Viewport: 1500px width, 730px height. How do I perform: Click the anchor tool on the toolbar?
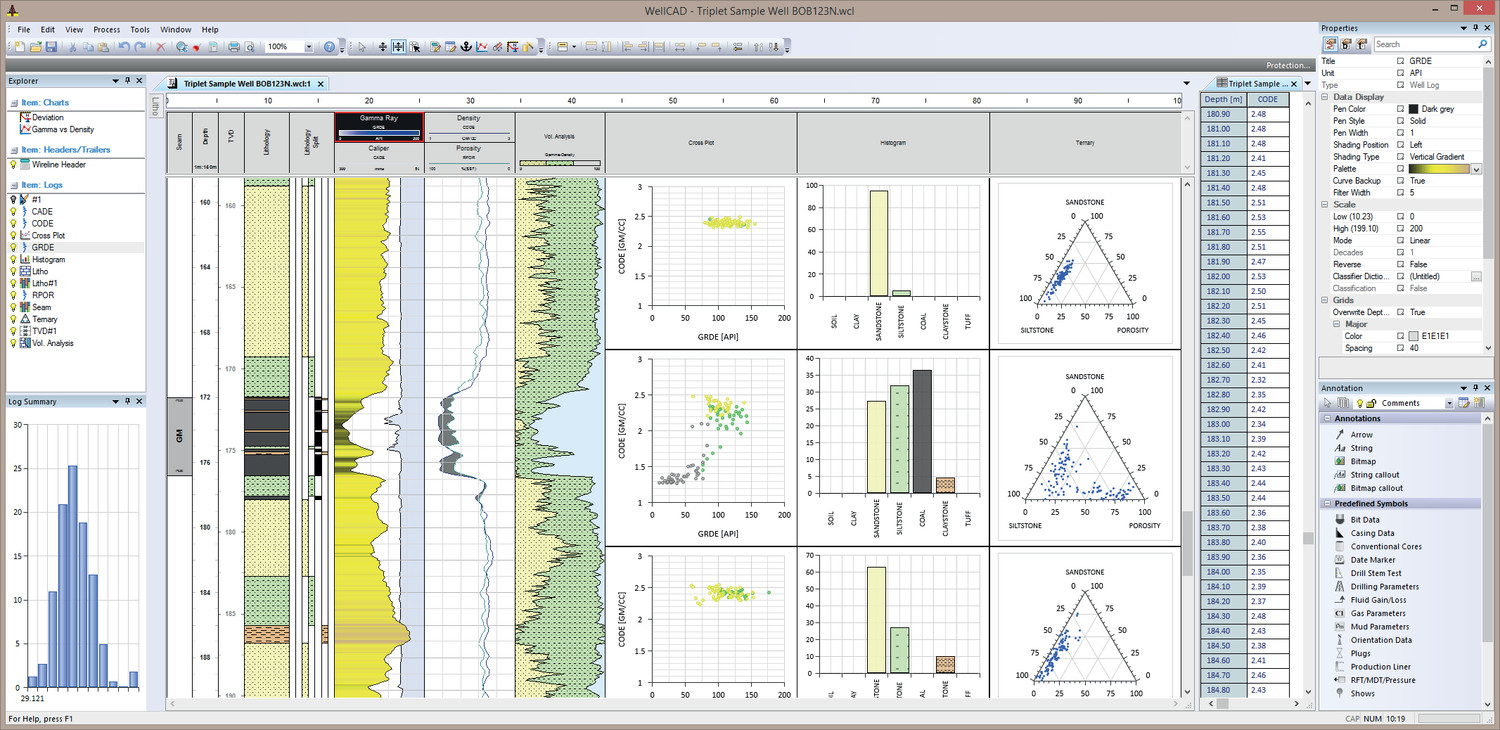[468, 46]
